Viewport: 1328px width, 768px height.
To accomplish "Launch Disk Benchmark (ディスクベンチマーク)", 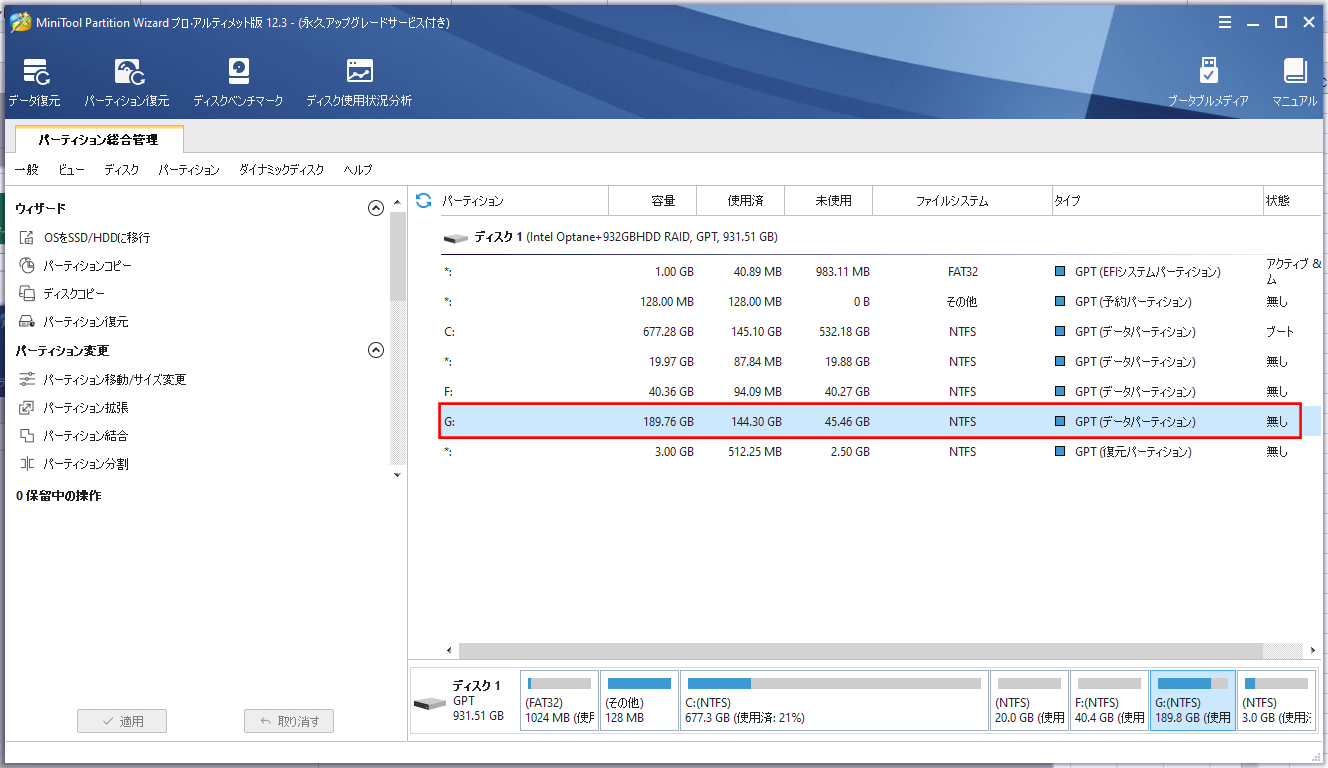I will point(238,82).
